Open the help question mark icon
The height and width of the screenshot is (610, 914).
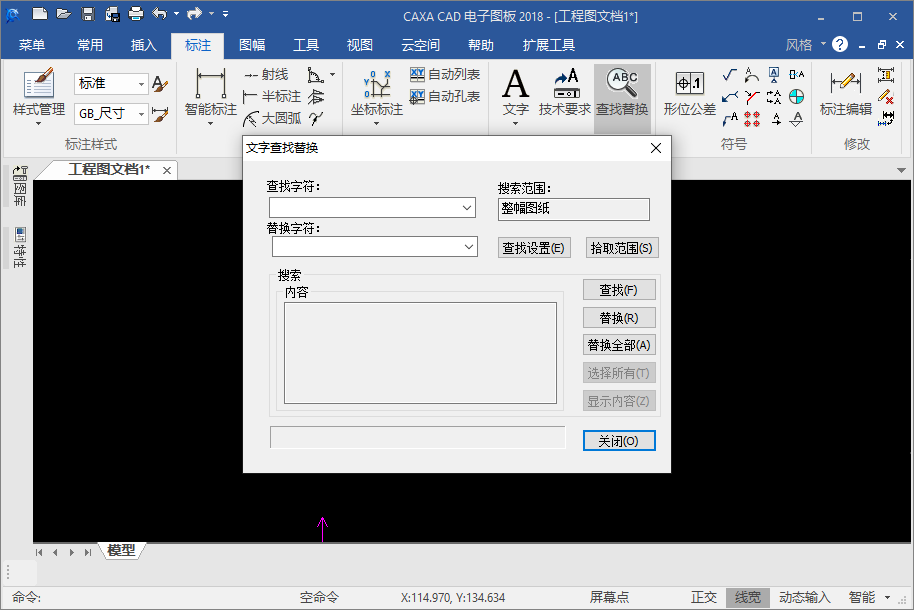(x=840, y=44)
